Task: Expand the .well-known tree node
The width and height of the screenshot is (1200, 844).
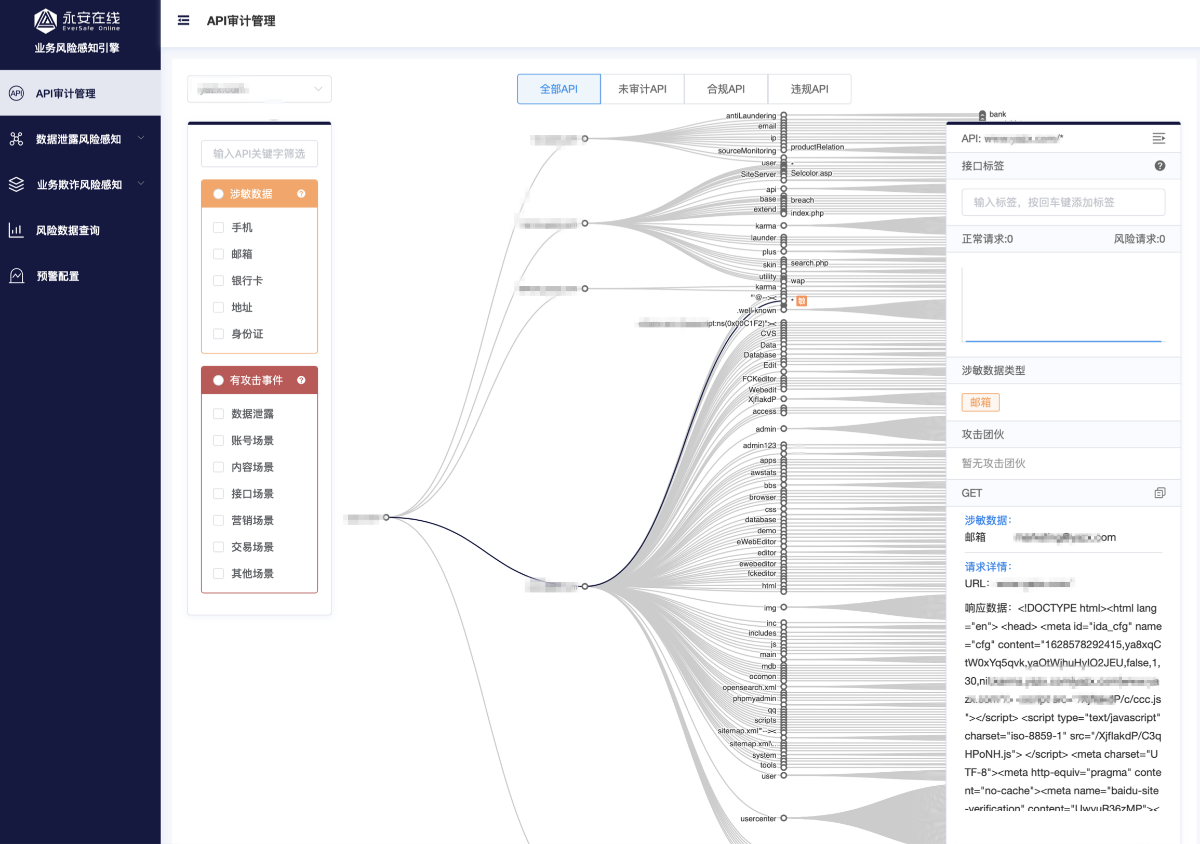Action: click(x=784, y=311)
